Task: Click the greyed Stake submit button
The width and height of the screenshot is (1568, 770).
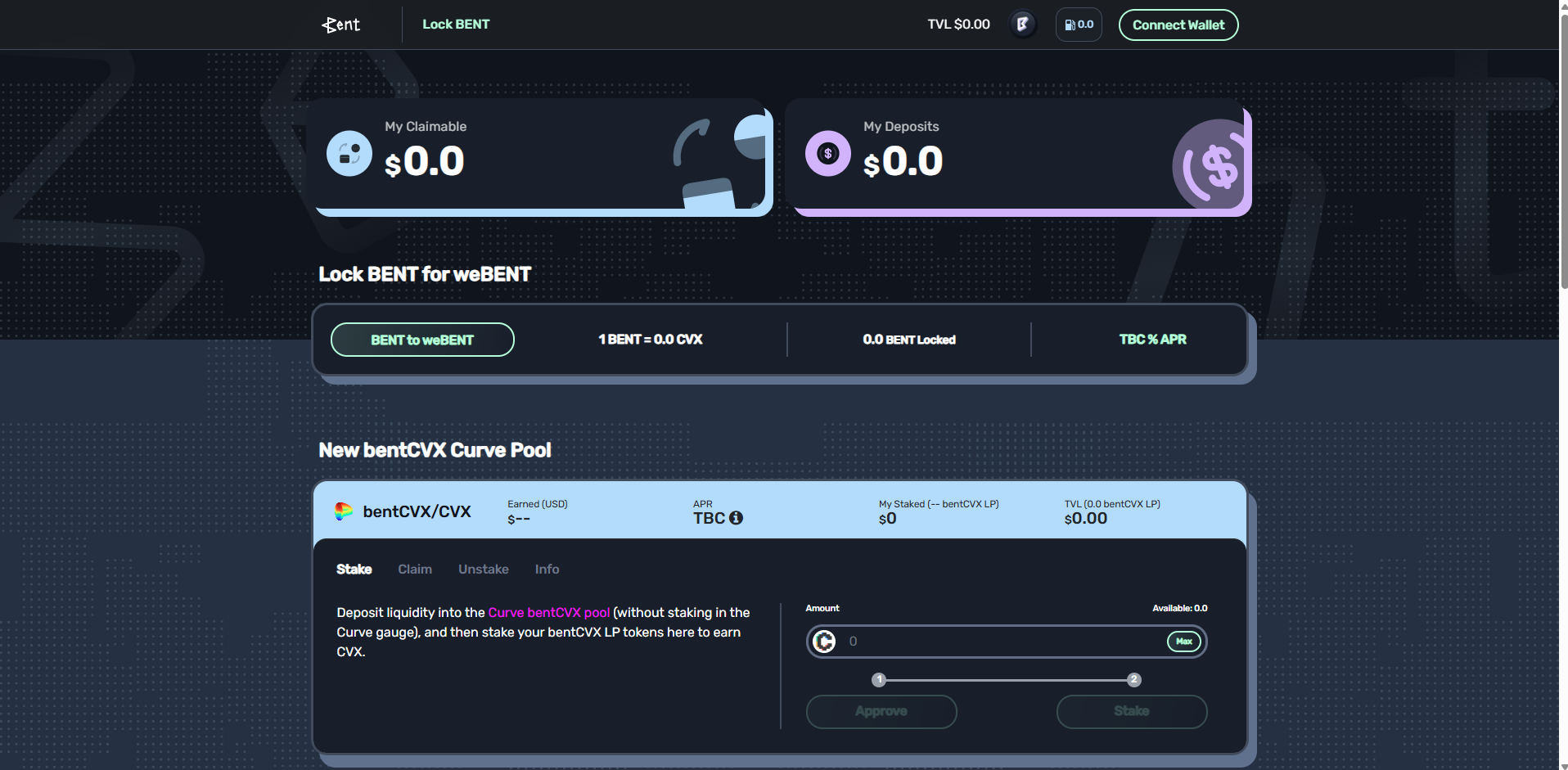Action: tap(1132, 712)
